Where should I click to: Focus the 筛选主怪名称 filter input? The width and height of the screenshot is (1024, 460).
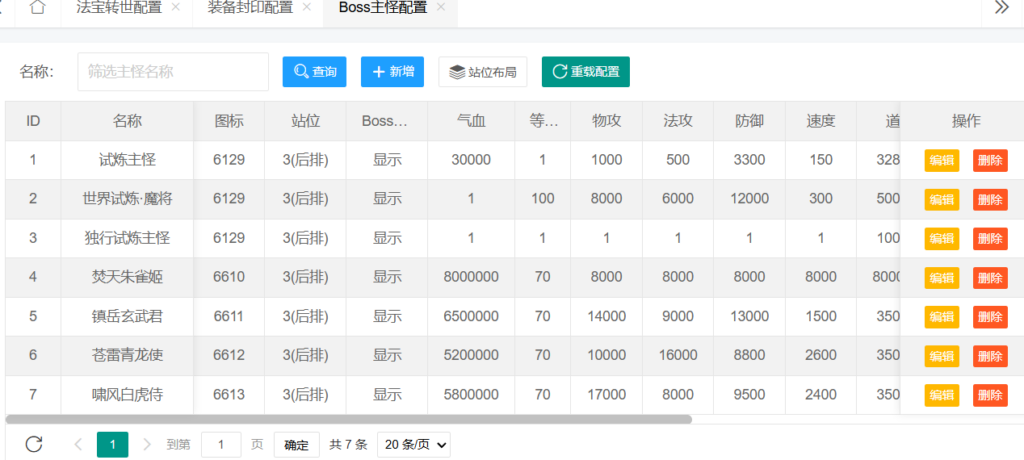pos(173,72)
